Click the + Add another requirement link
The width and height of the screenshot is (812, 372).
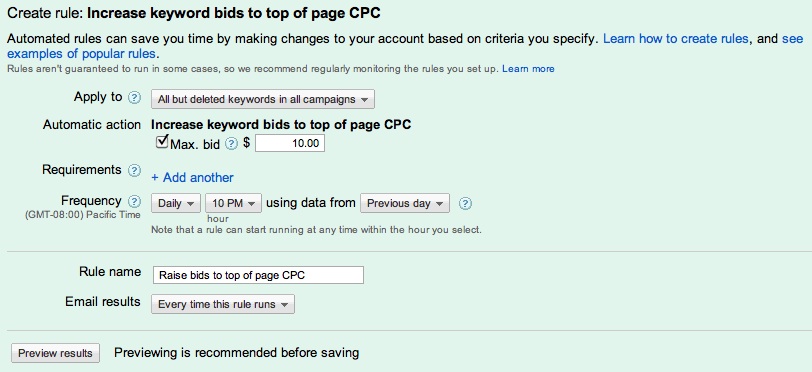pos(192,178)
